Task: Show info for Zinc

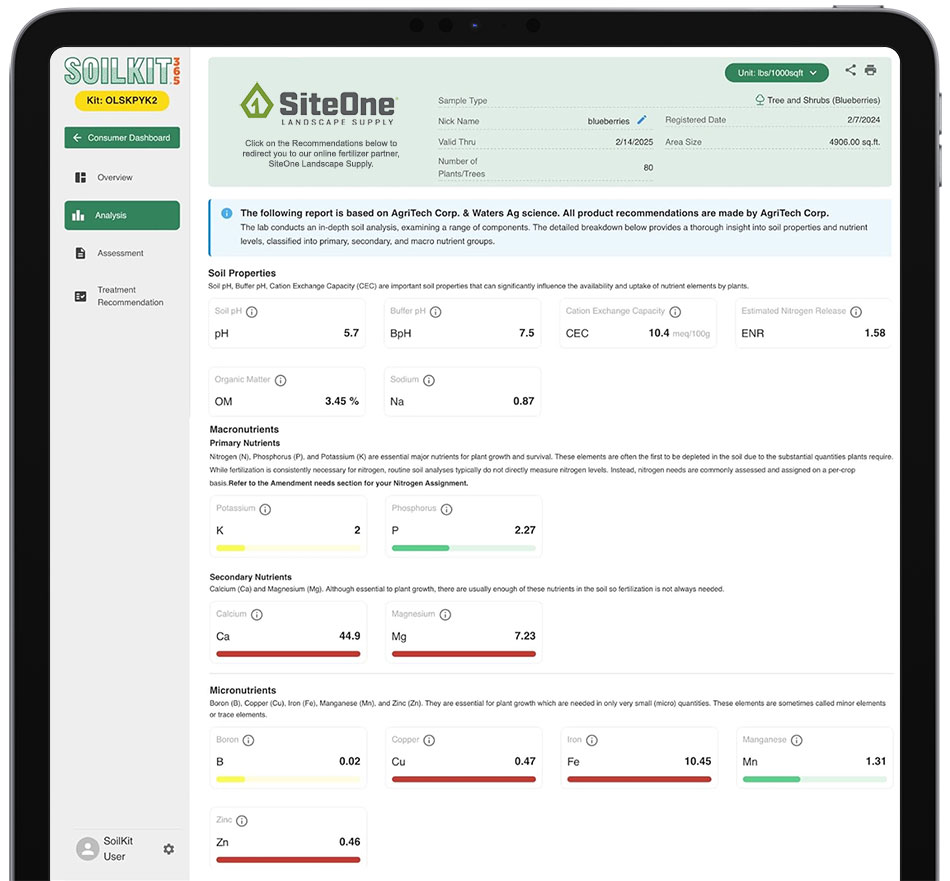Action: coord(242,821)
